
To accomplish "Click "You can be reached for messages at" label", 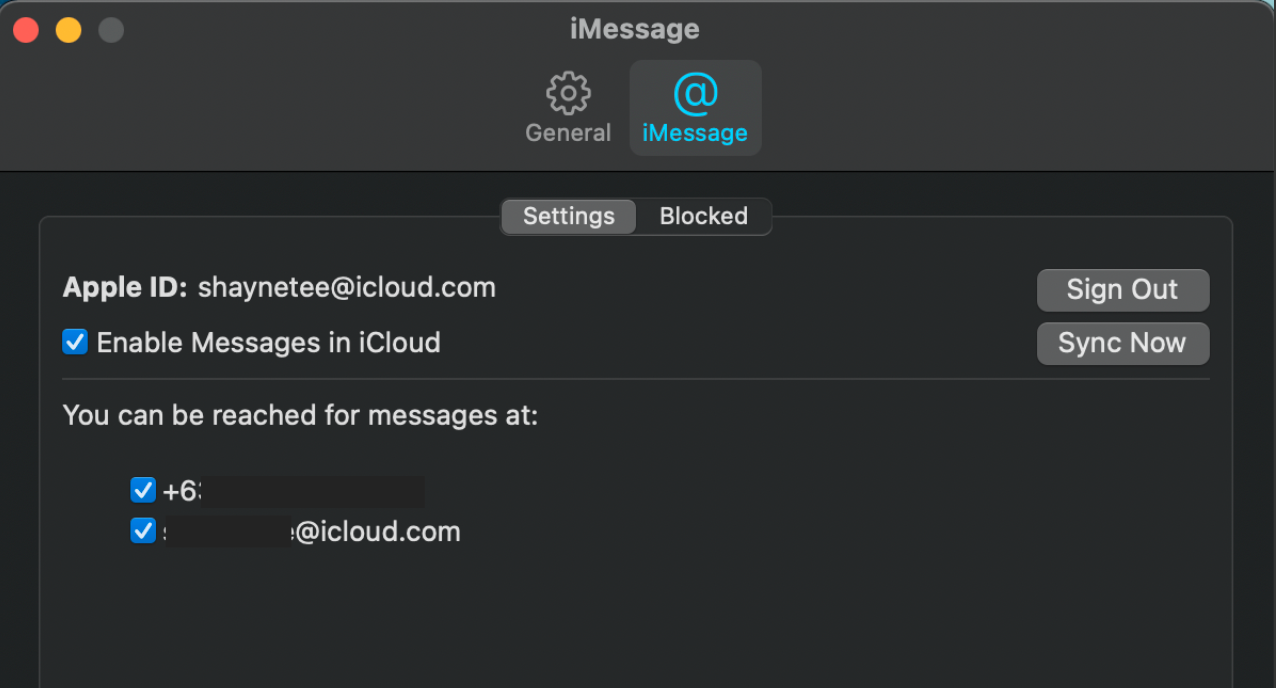I will (x=300, y=415).
